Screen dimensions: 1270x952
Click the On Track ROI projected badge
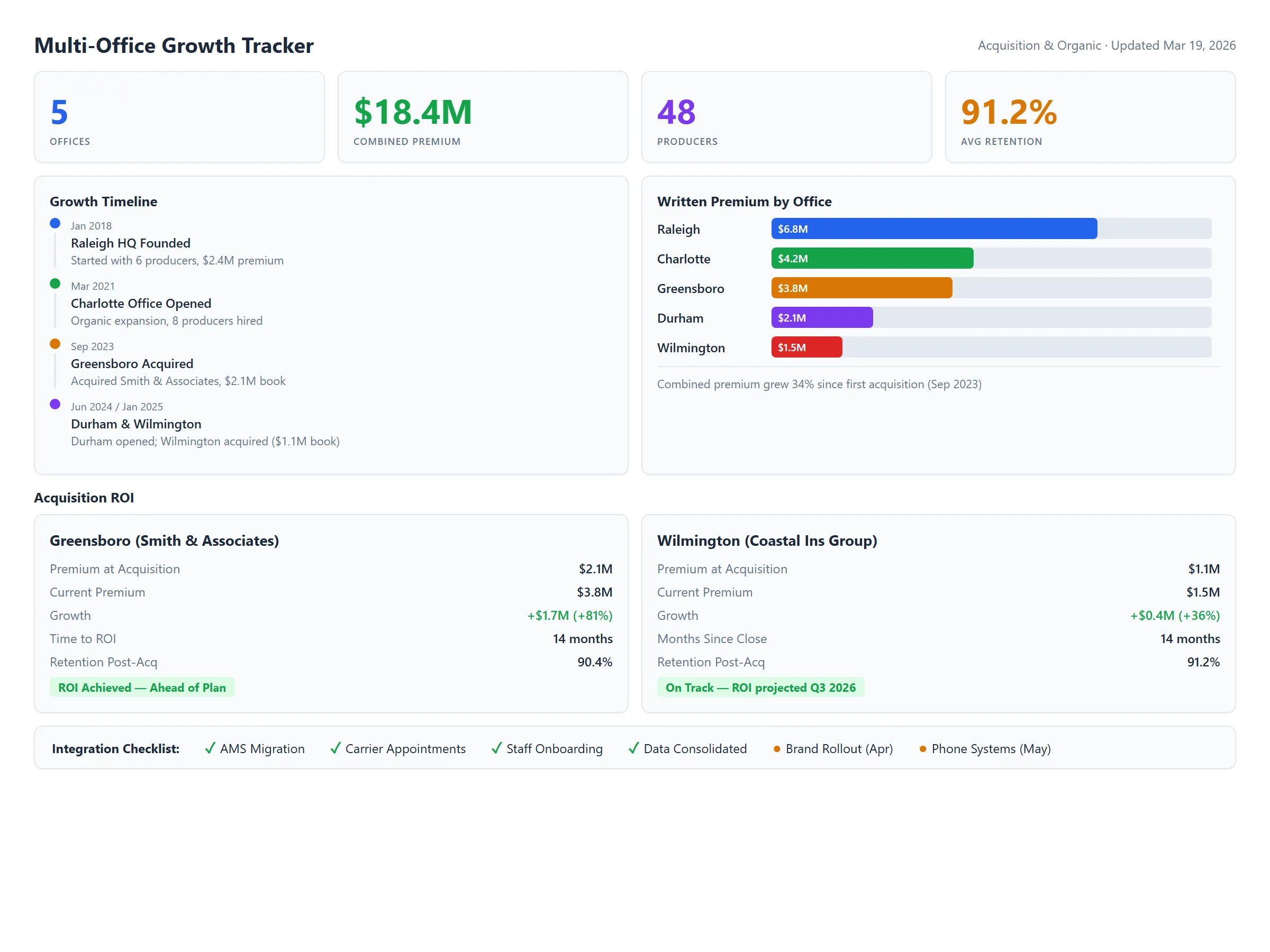(x=761, y=687)
